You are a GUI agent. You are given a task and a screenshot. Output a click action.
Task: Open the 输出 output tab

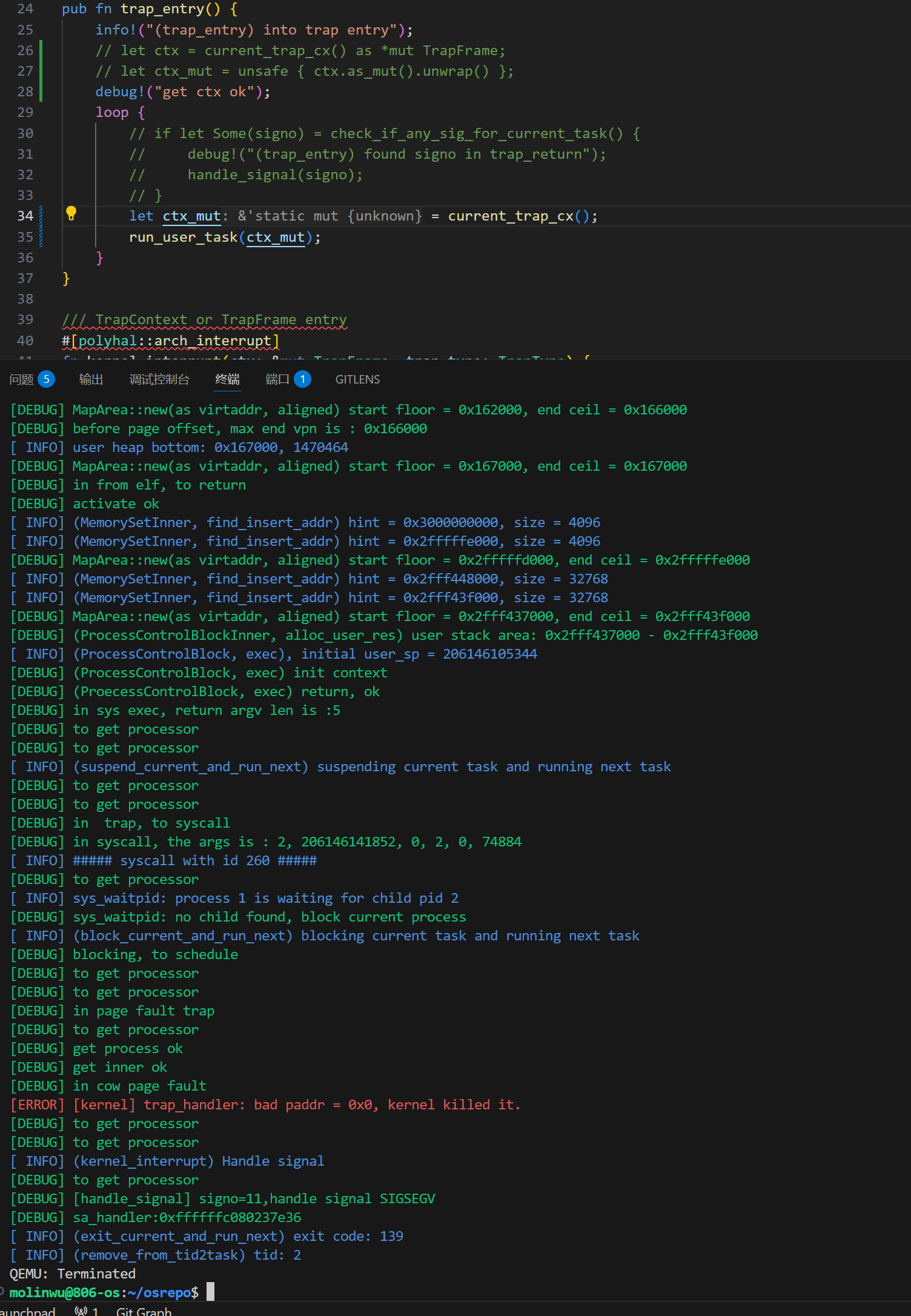click(91, 379)
